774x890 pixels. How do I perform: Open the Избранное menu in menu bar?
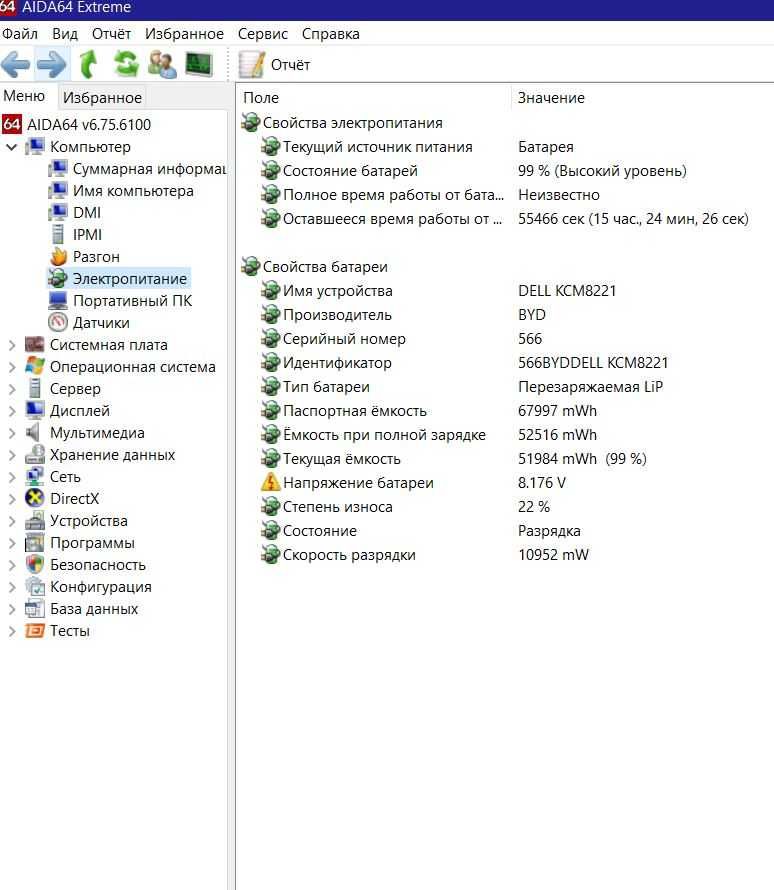pyautogui.click(x=184, y=34)
